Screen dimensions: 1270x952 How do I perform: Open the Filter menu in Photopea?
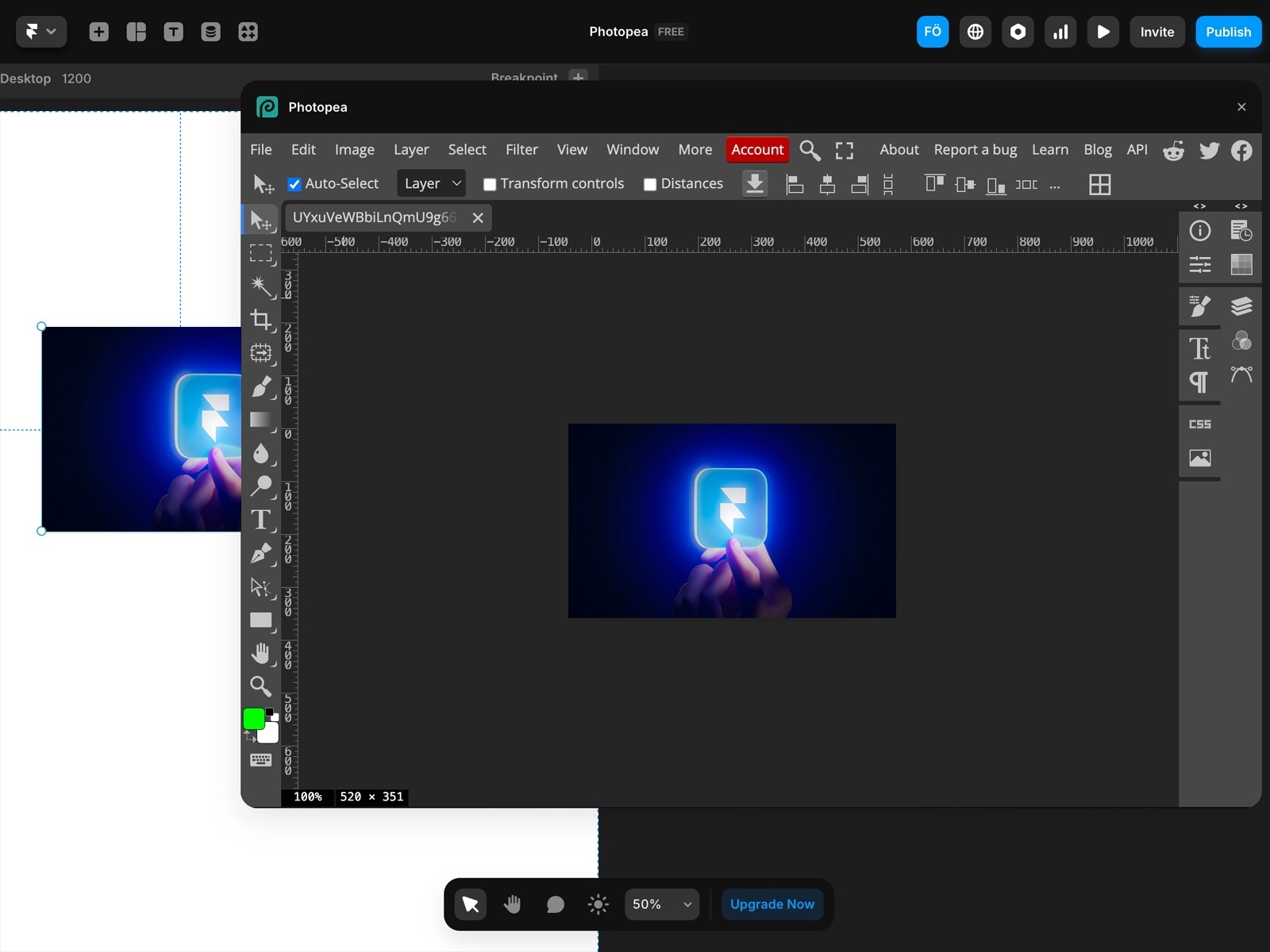pos(521,149)
